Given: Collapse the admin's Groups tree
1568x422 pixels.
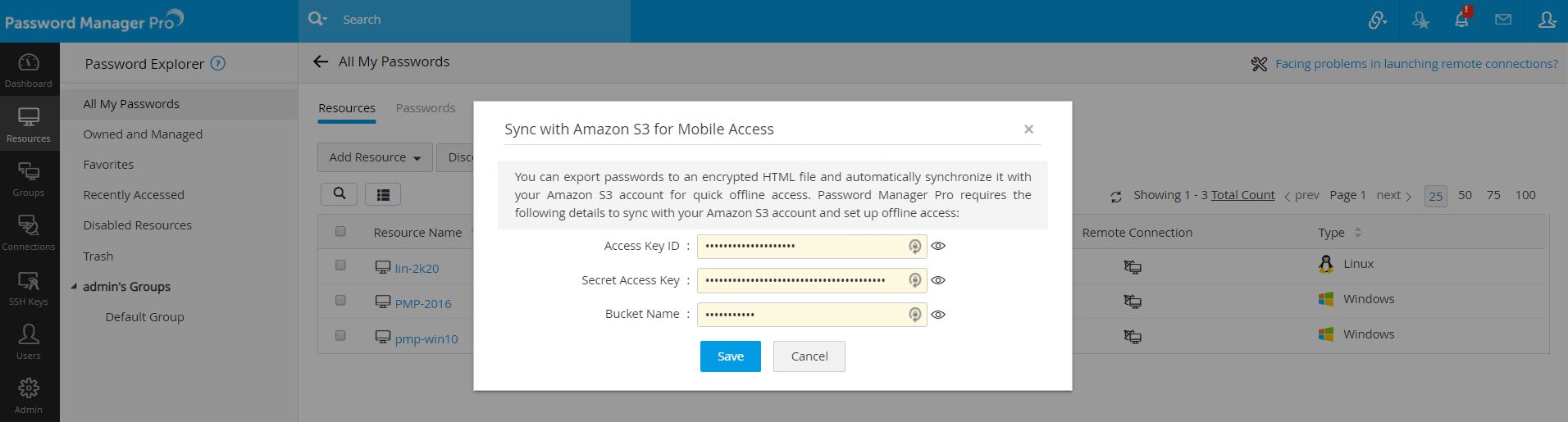Looking at the screenshot, I should [x=75, y=287].
